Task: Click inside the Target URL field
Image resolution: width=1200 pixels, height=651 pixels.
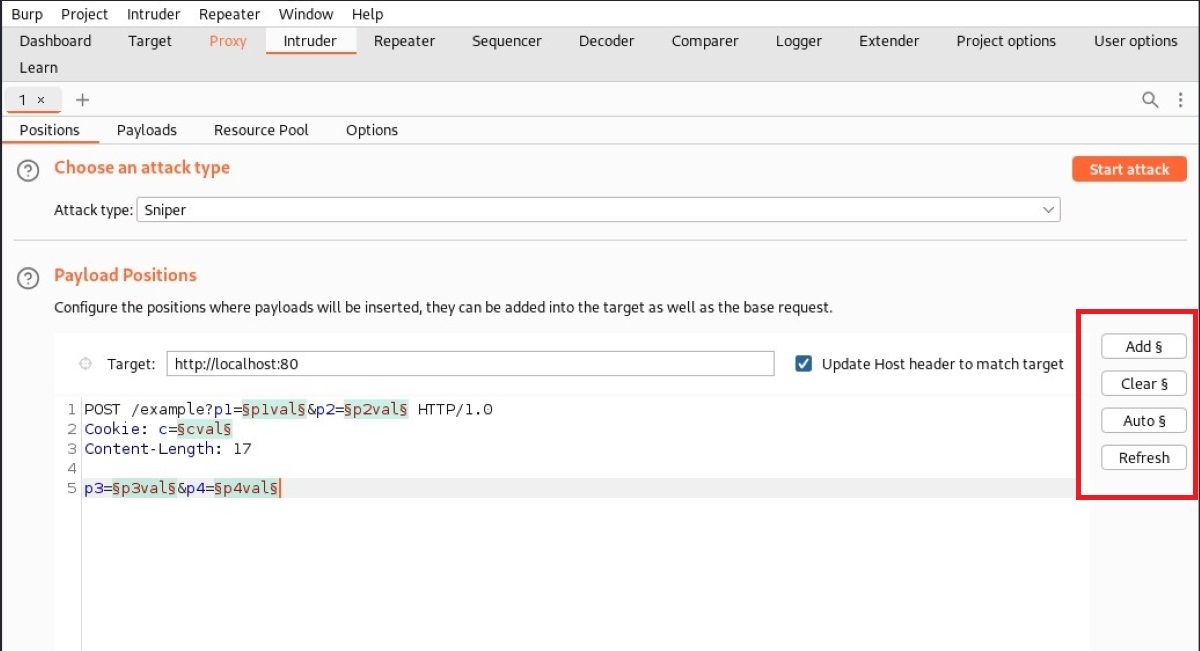Action: [x=470, y=364]
